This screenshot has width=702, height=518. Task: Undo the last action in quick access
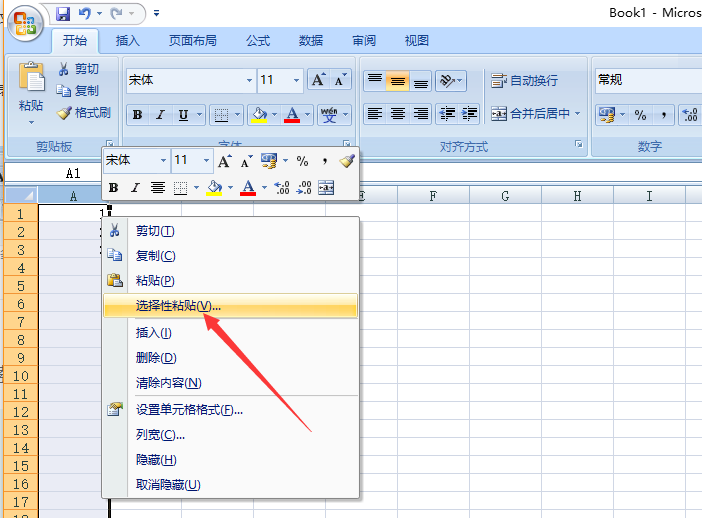click(x=85, y=14)
